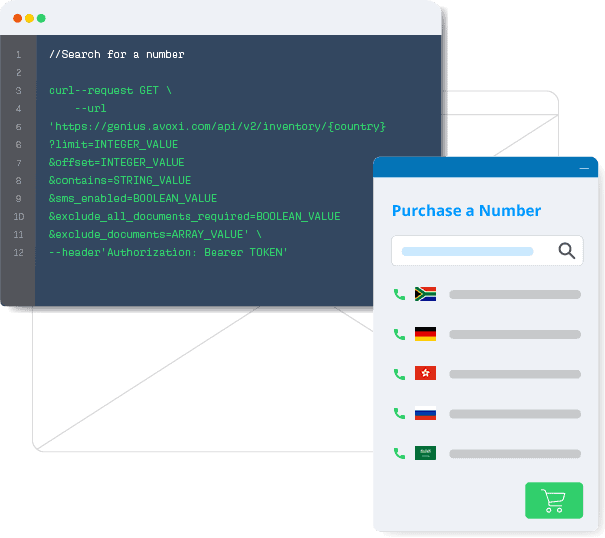Click the red close dot on code window
Viewport: 605px width, 538px height.
pyautogui.click(x=17, y=18)
